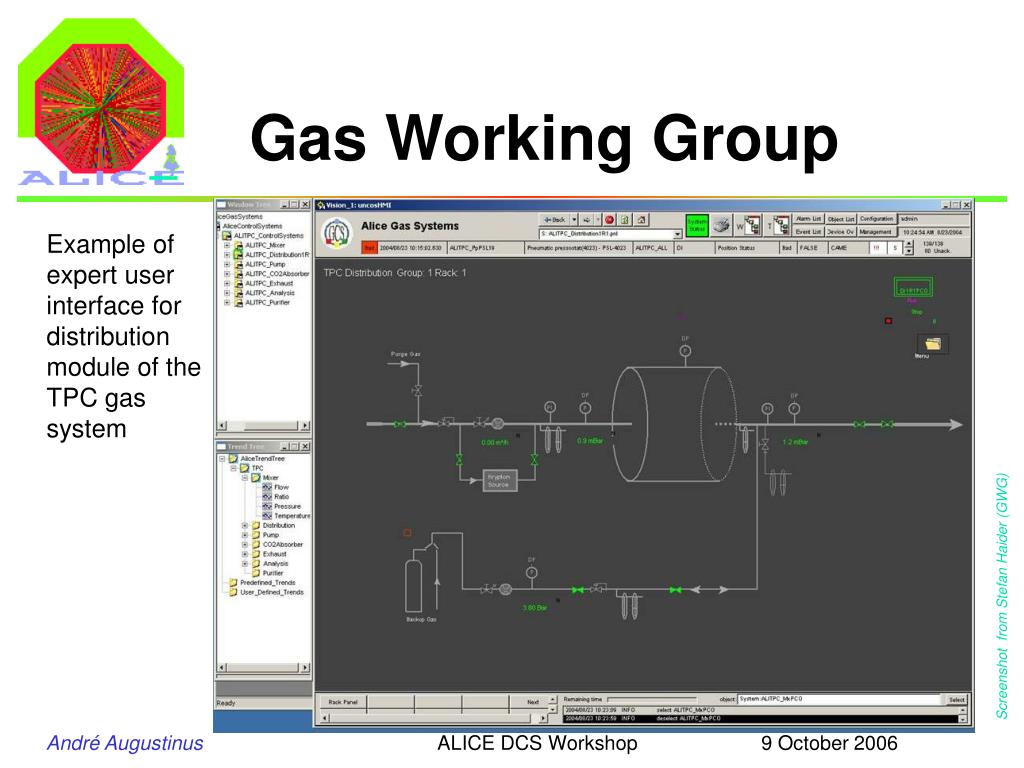The height and width of the screenshot is (768, 1024).
Task: Click the small red square indicator
Action: [x=888, y=321]
